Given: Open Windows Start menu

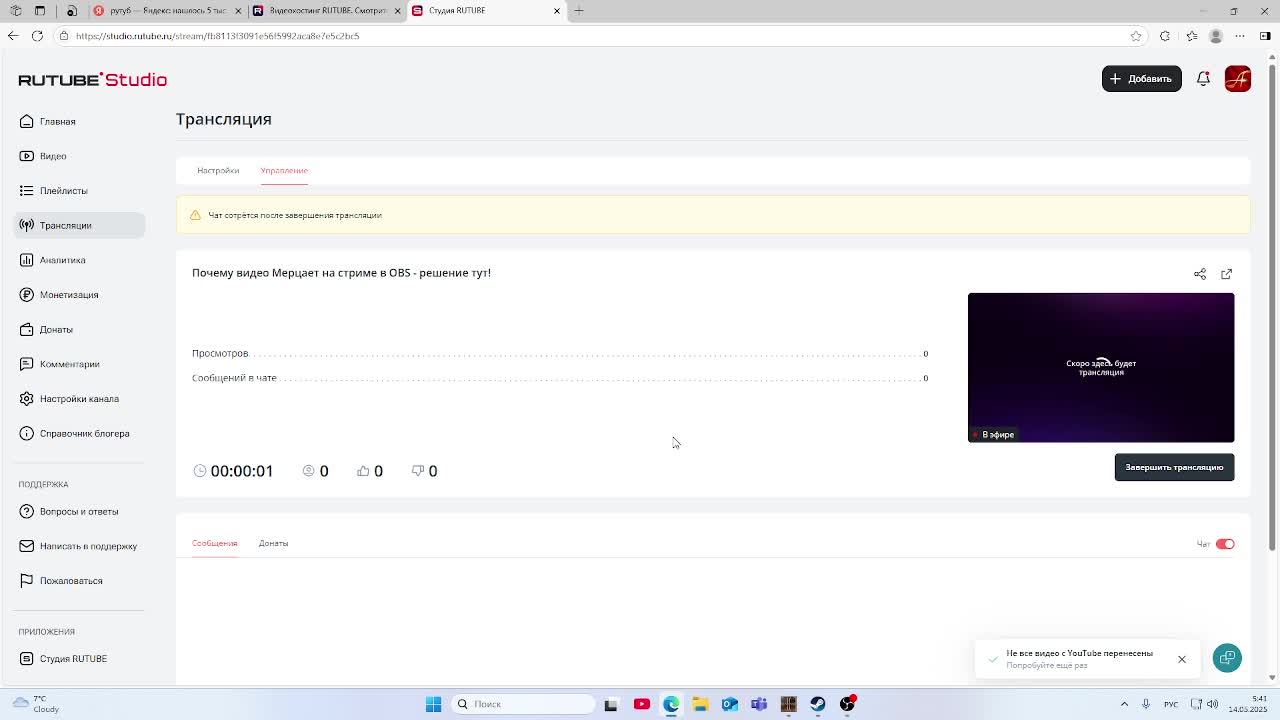Looking at the screenshot, I should 433,704.
